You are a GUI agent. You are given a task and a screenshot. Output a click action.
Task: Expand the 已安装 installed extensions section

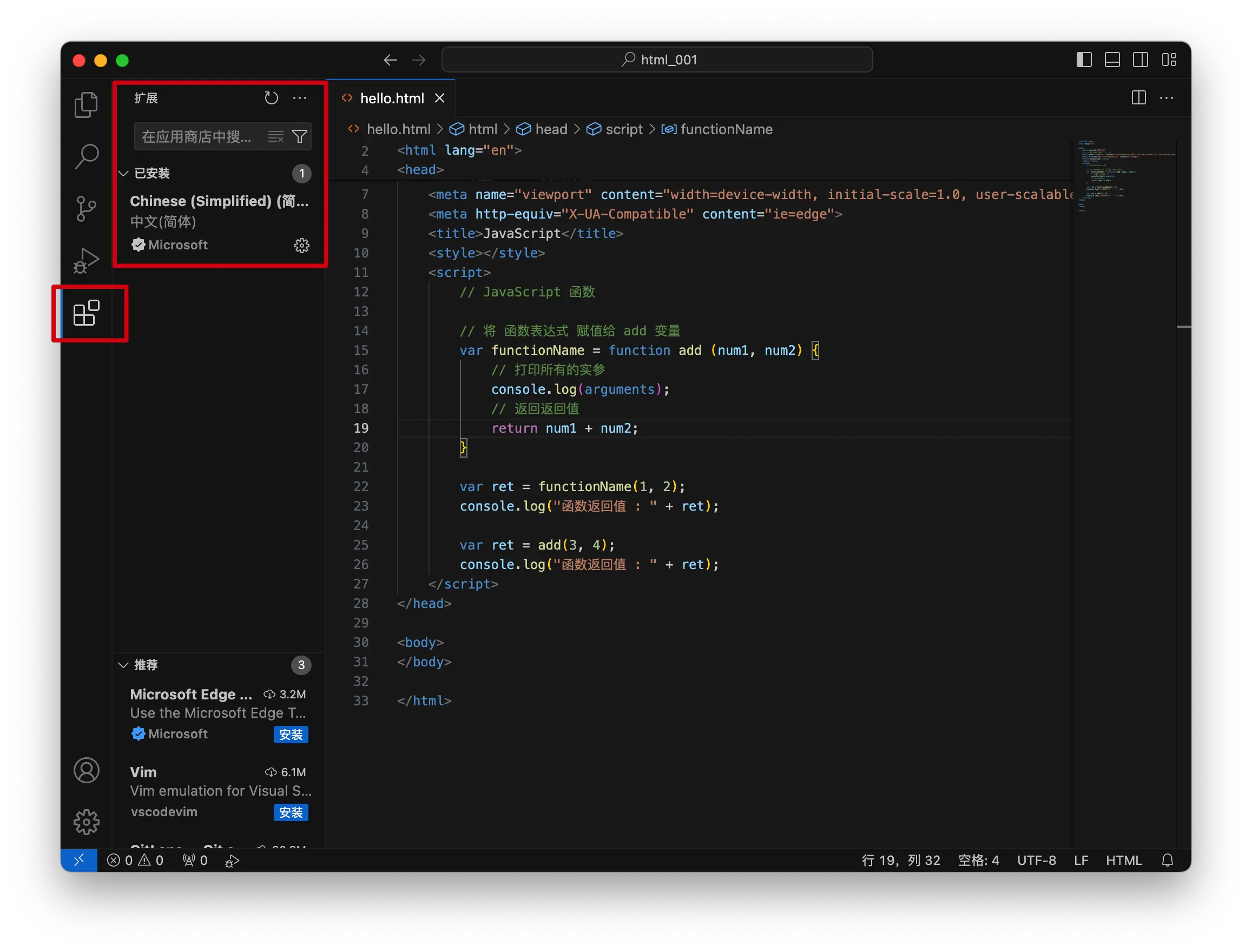(150, 173)
